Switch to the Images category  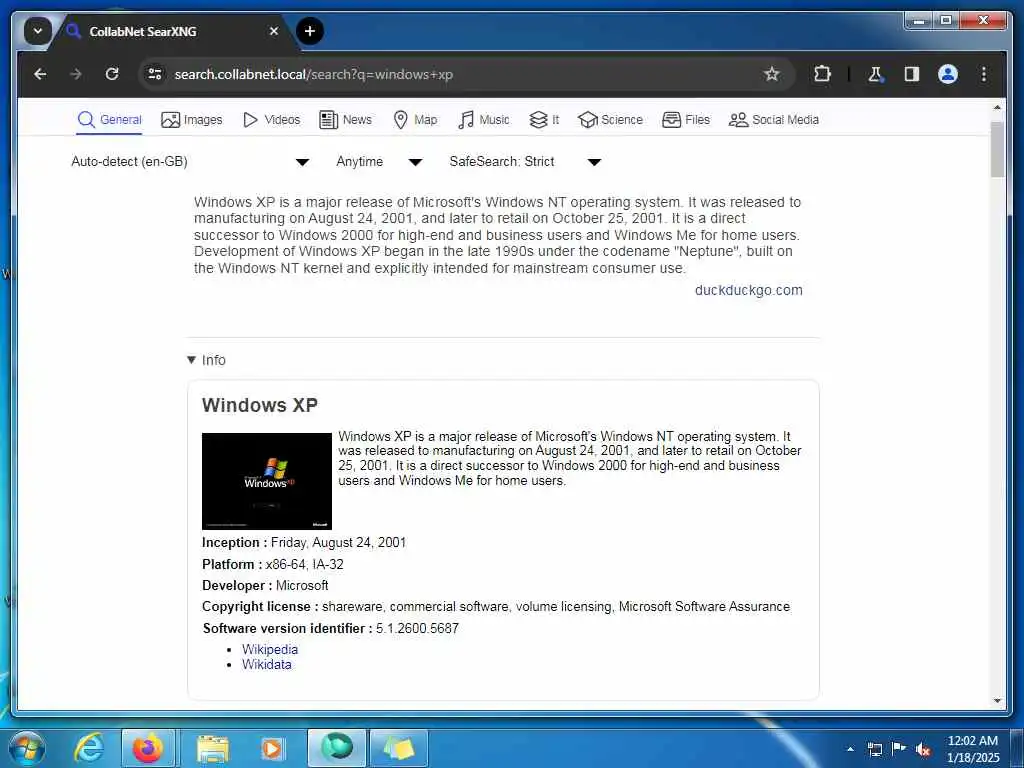pos(191,120)
